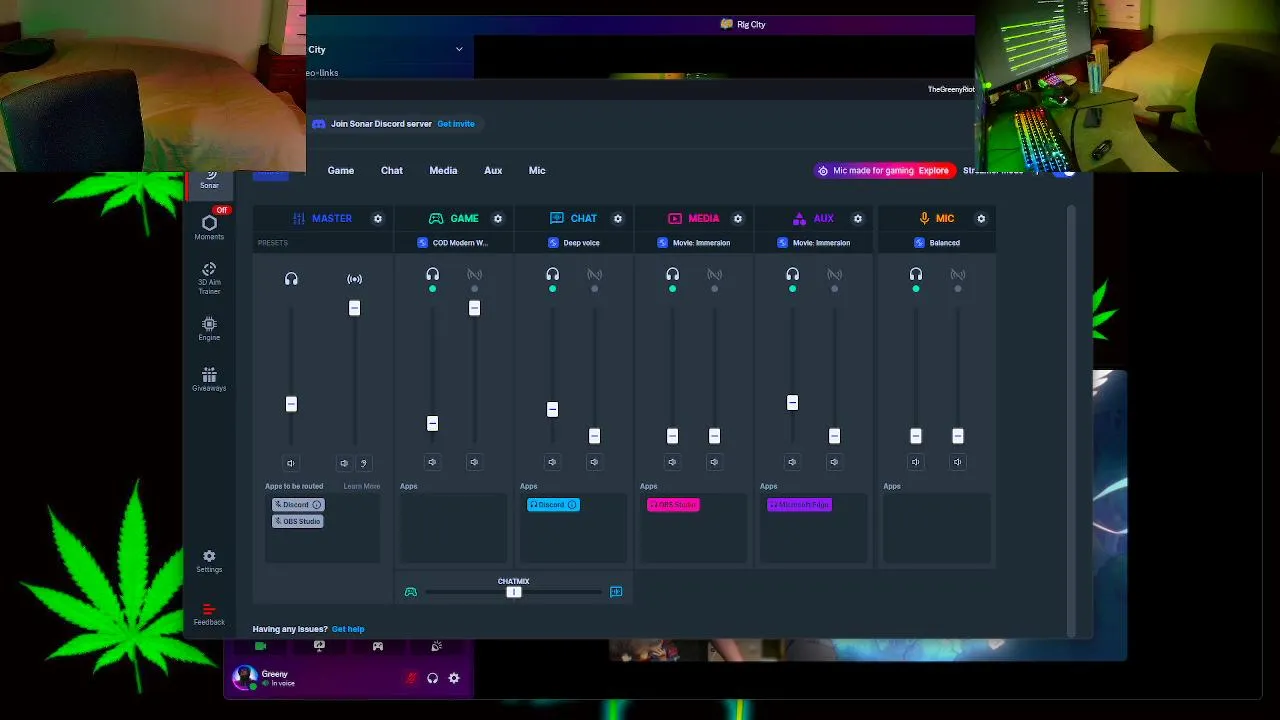The width and height of the screenshot is (1280, 720).
Task: Open Aux preset Movie: Immersion dropdown
Action: 814,243
